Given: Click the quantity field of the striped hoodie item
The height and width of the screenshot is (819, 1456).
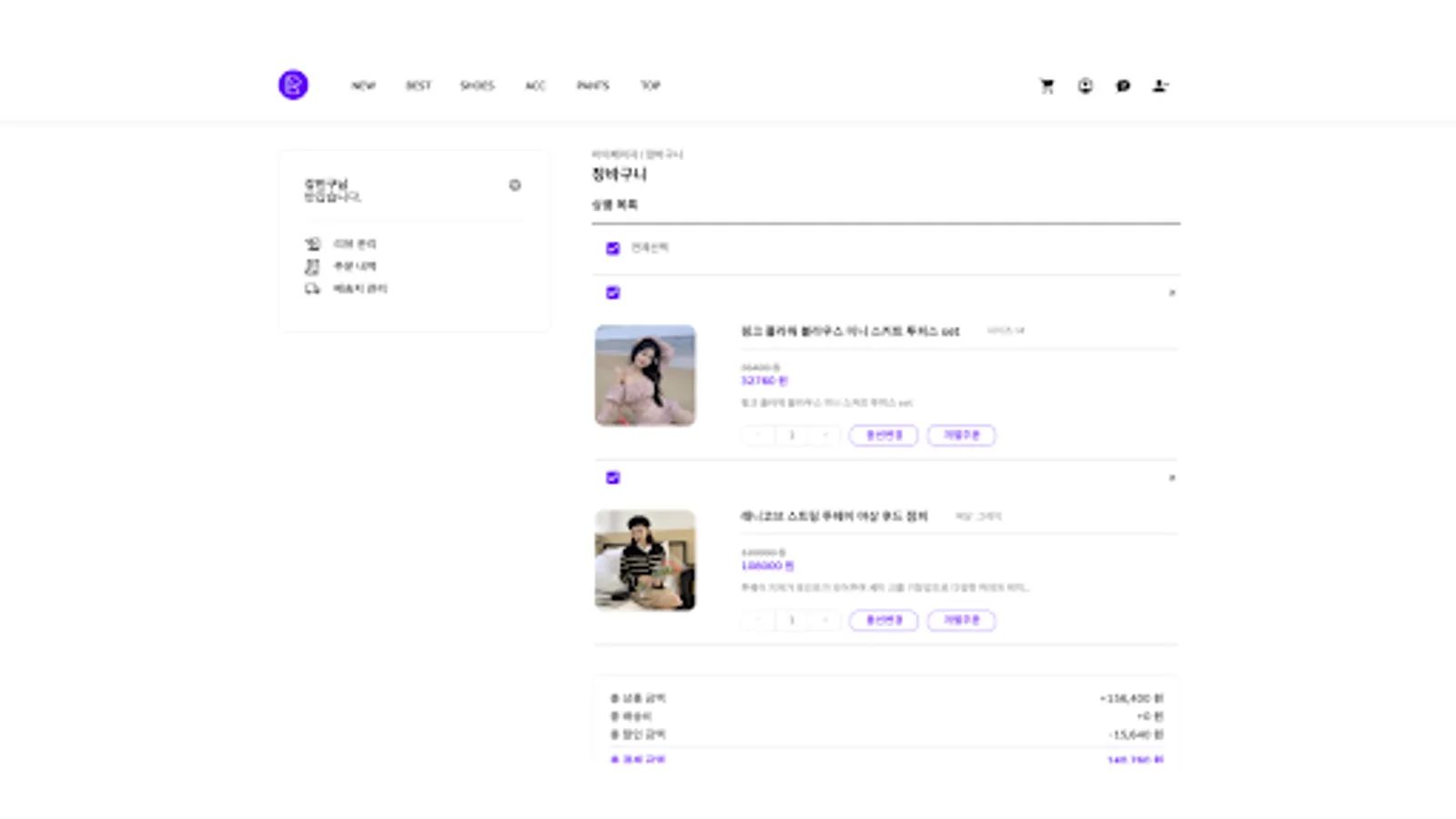Looking at the screenshot, I should 792,620.
